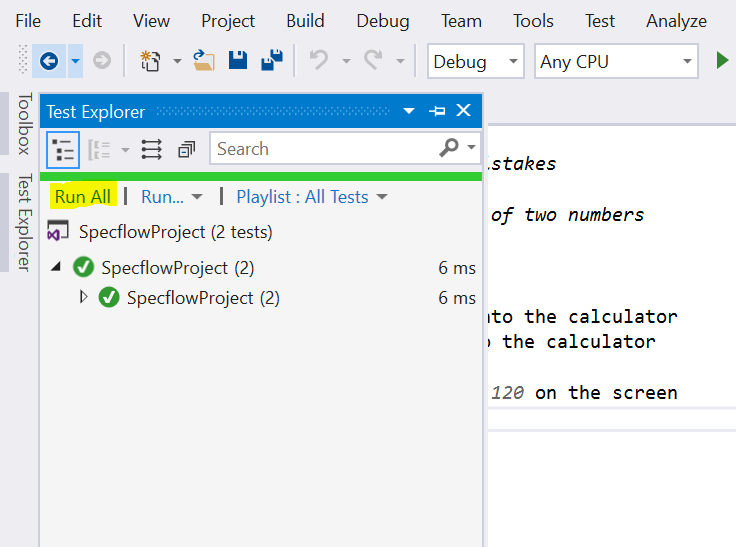Image resolution: width=736 pixels, height=547 pixels.
Task: Open the Any CPU platform dropdown
Action: (616, 62)
